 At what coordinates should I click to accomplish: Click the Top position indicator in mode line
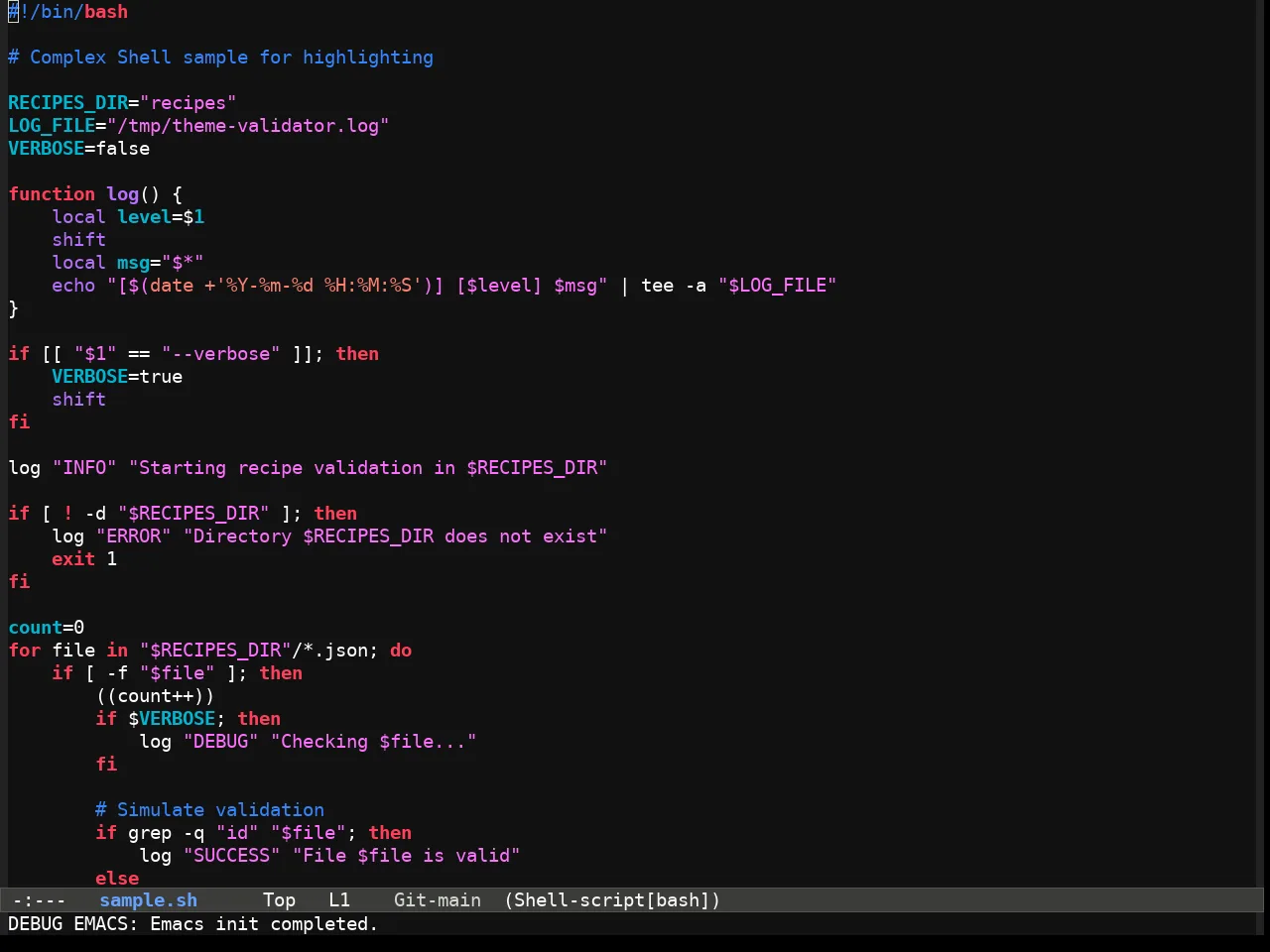(279, 900)
